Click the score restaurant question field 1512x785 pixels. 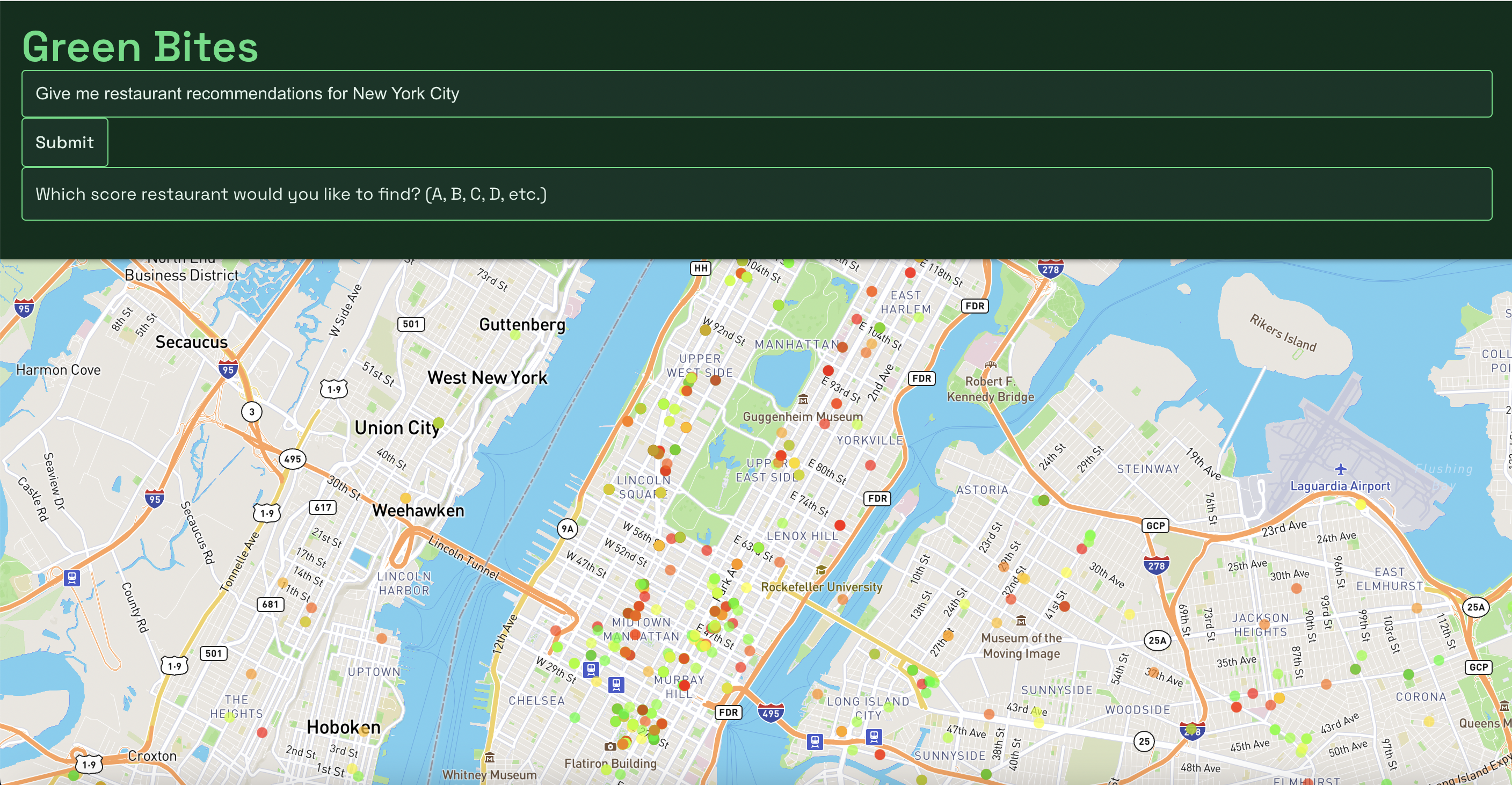756,194
